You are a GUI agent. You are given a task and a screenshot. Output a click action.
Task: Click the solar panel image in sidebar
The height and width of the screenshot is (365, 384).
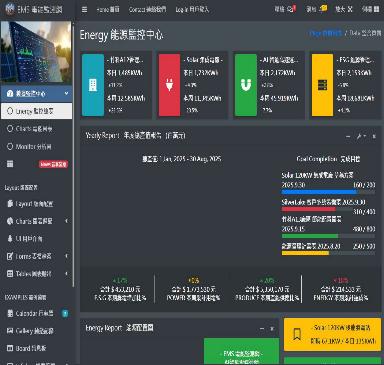coord(36,52)
